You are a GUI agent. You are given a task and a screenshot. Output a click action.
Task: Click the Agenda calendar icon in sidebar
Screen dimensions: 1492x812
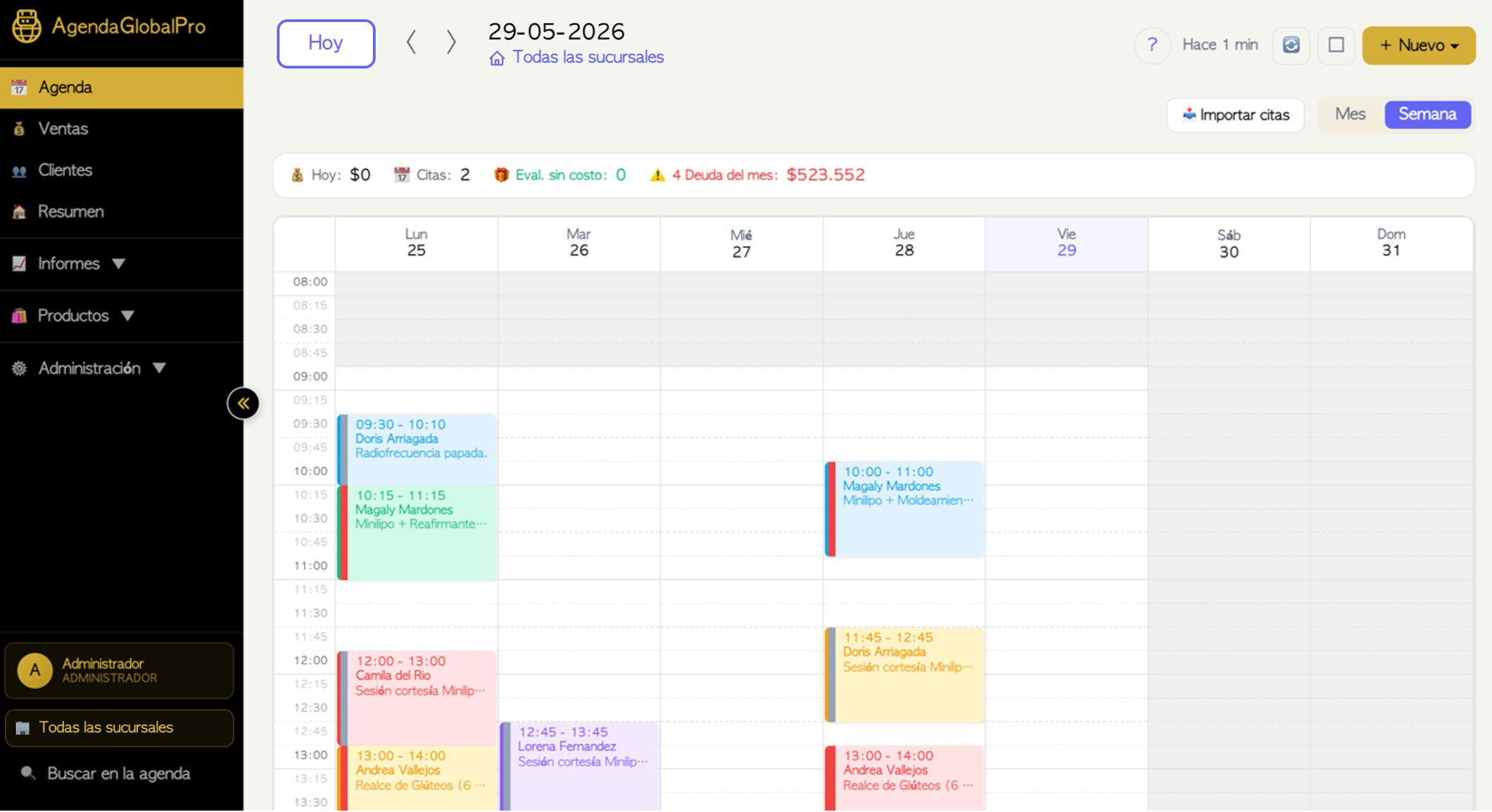[x=19, y=87]
